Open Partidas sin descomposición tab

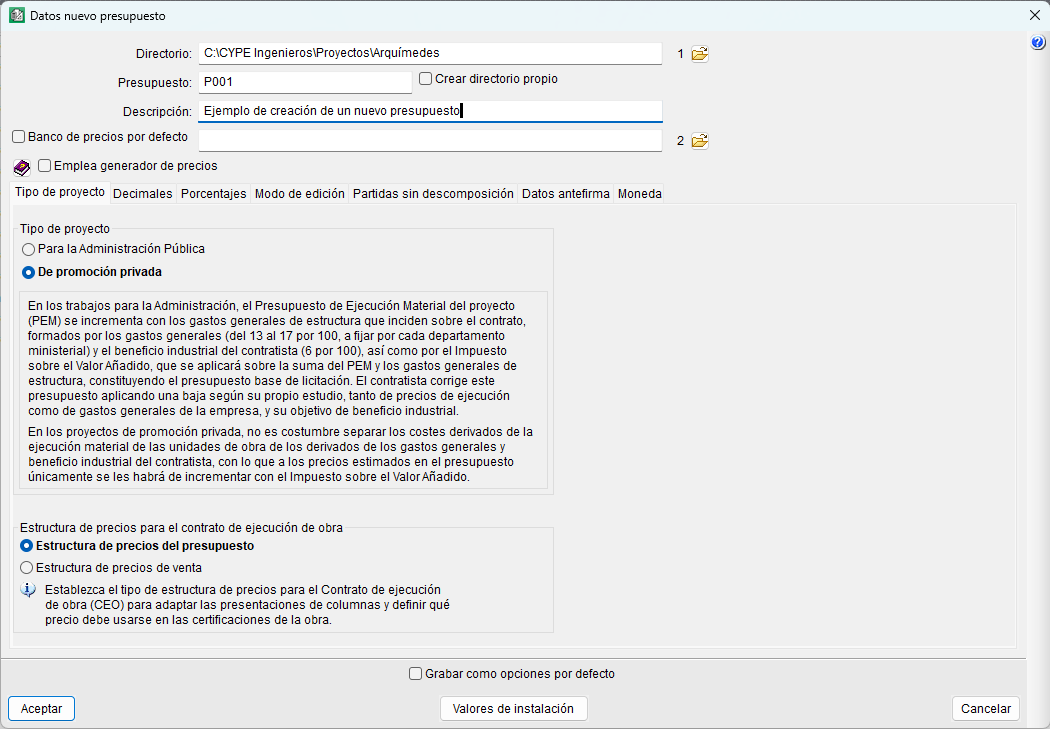[x=433, y=193]
